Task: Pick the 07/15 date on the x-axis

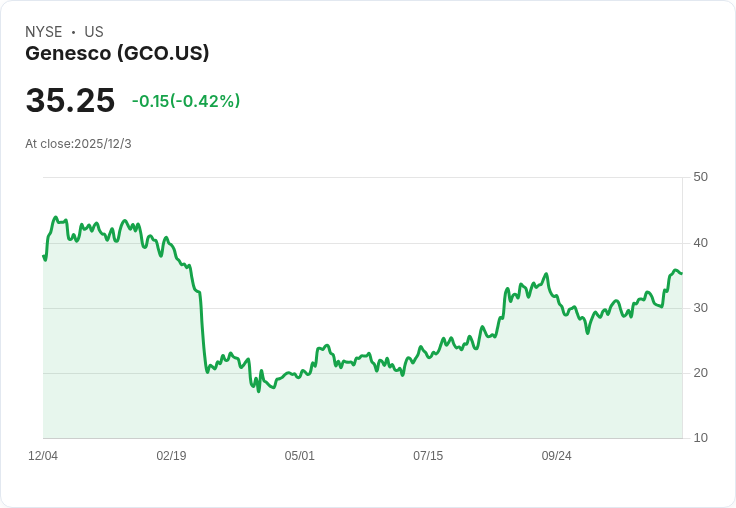Action: 428,456
